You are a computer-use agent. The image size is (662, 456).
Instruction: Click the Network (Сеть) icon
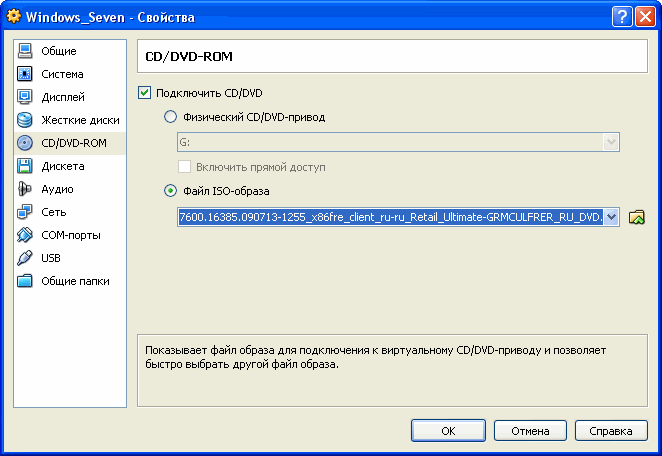(x=25, y=212)
